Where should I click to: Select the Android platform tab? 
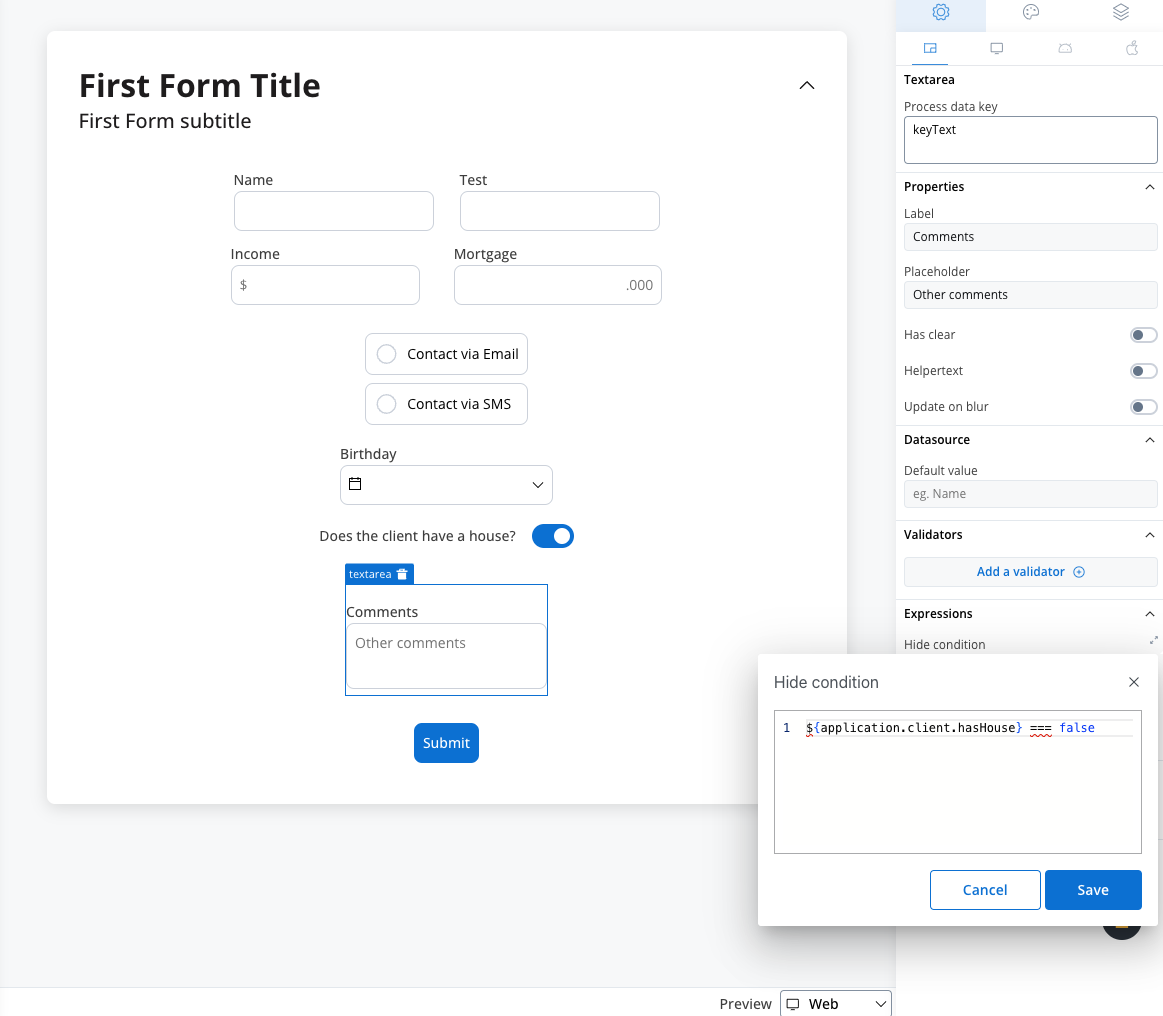[1065, 48]
